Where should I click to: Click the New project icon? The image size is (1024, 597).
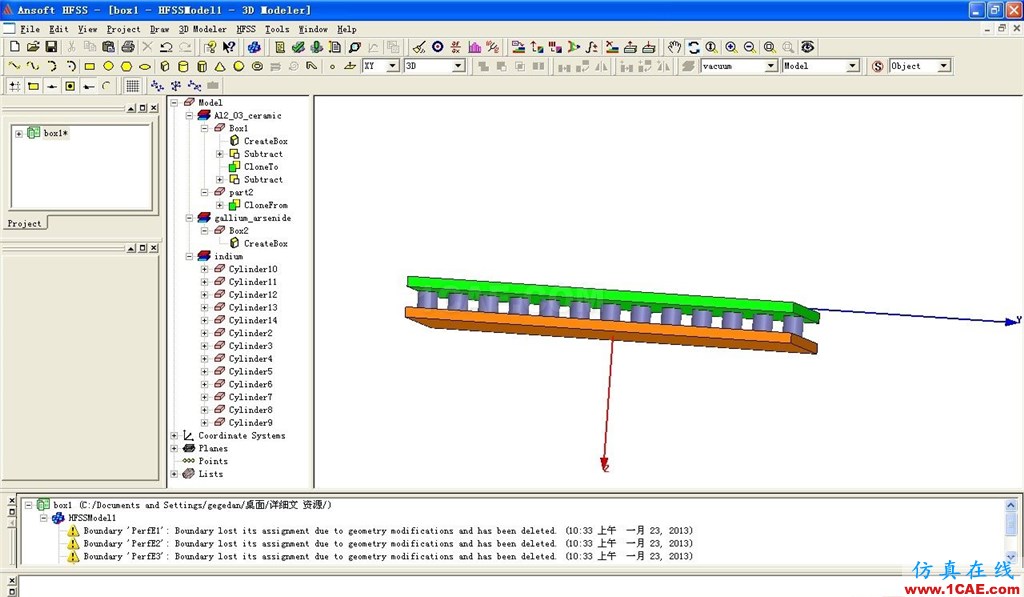click(x=14, y=47)
